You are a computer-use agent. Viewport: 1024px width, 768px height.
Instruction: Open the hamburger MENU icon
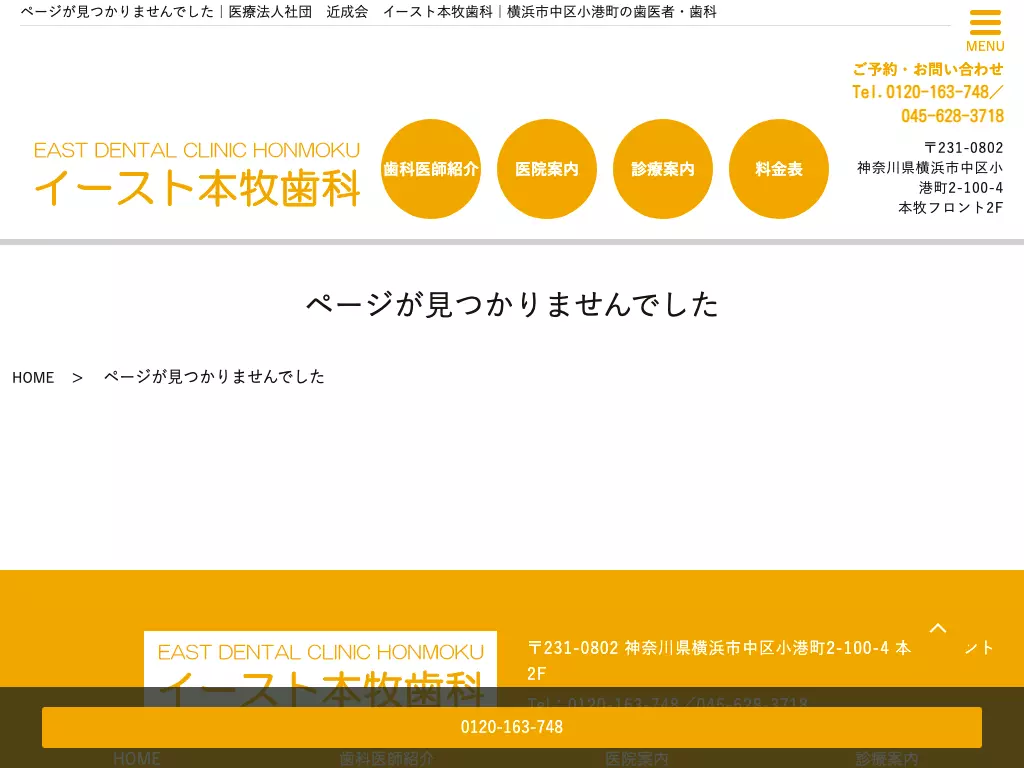pos(985,30)
